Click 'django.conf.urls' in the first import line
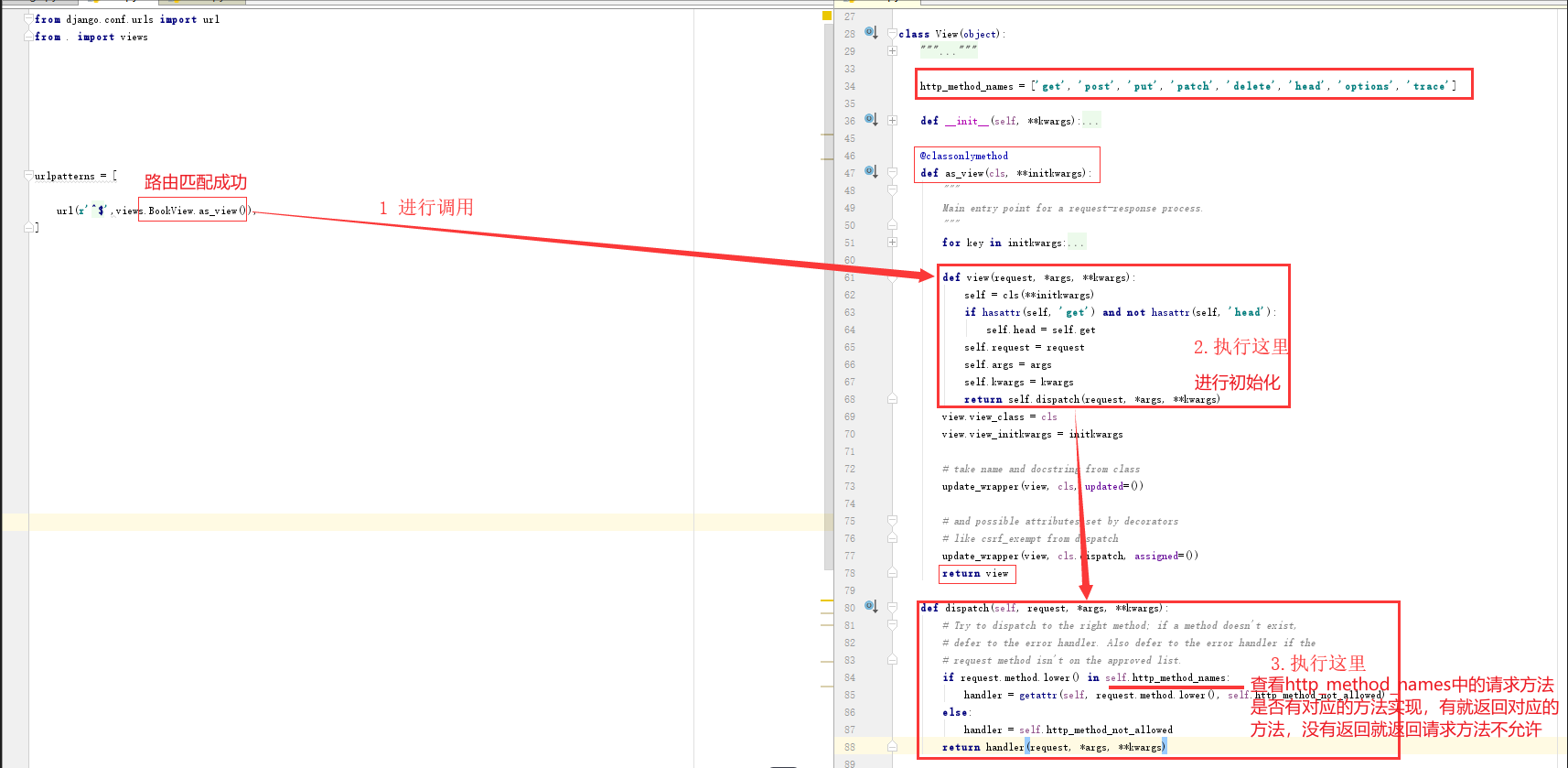The image size is (1568, 768). coord(110,19)
